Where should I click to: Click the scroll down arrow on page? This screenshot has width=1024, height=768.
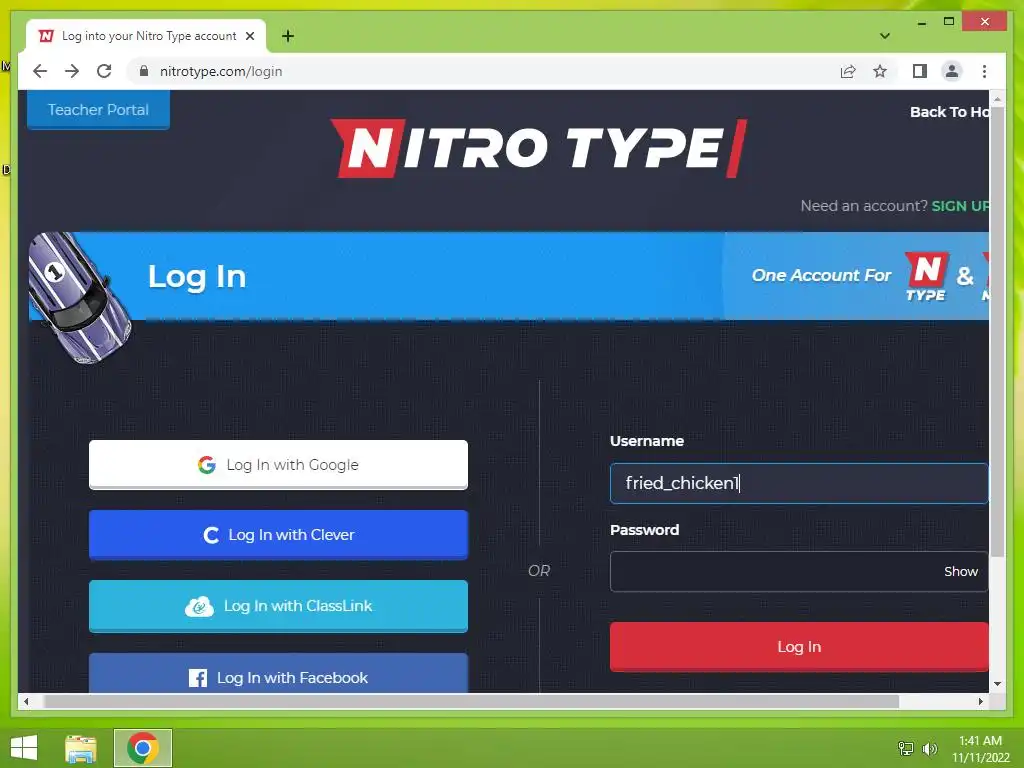[997, 684]
